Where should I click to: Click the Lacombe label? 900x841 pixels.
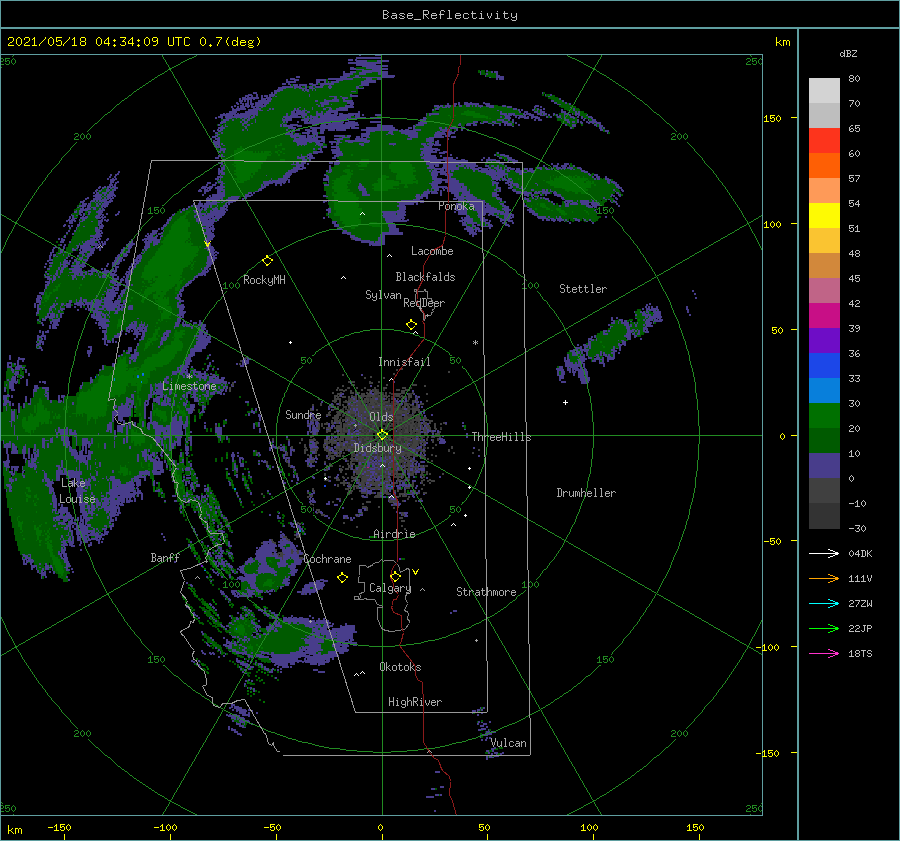click(x=432, y=251)
